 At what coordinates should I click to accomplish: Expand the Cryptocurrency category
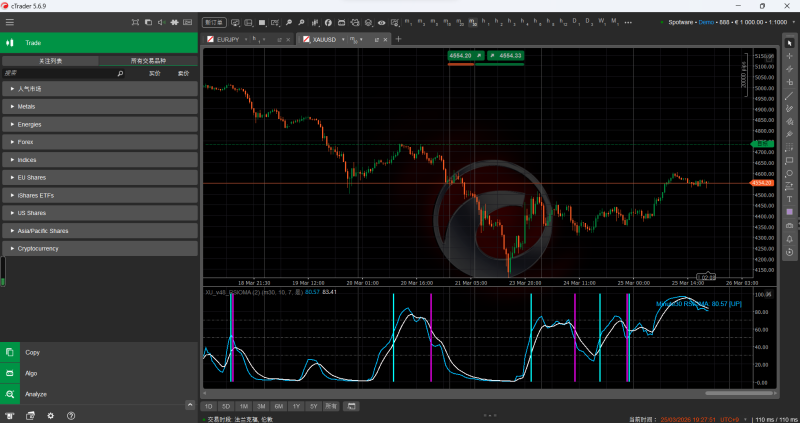click(99, 248)
